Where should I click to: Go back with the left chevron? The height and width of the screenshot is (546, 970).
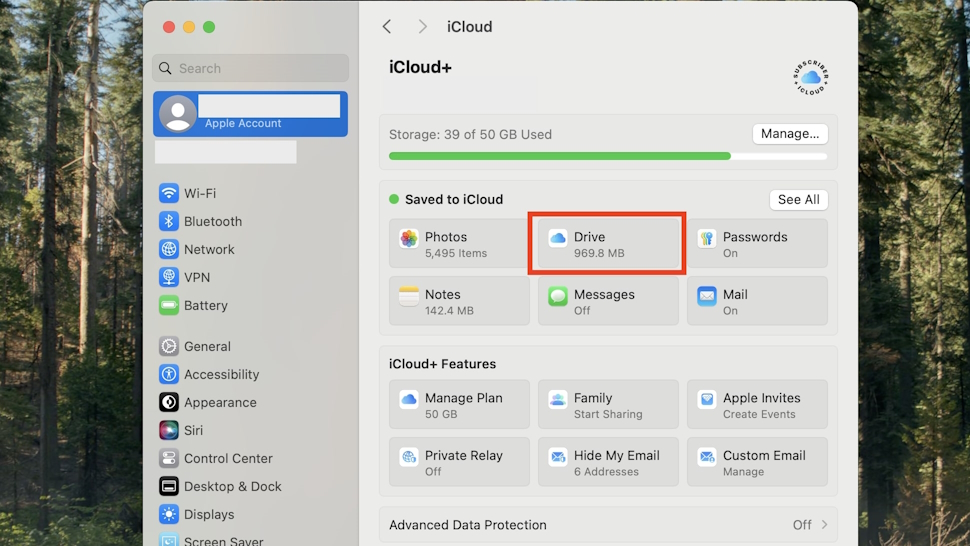[x=387, y=27]
